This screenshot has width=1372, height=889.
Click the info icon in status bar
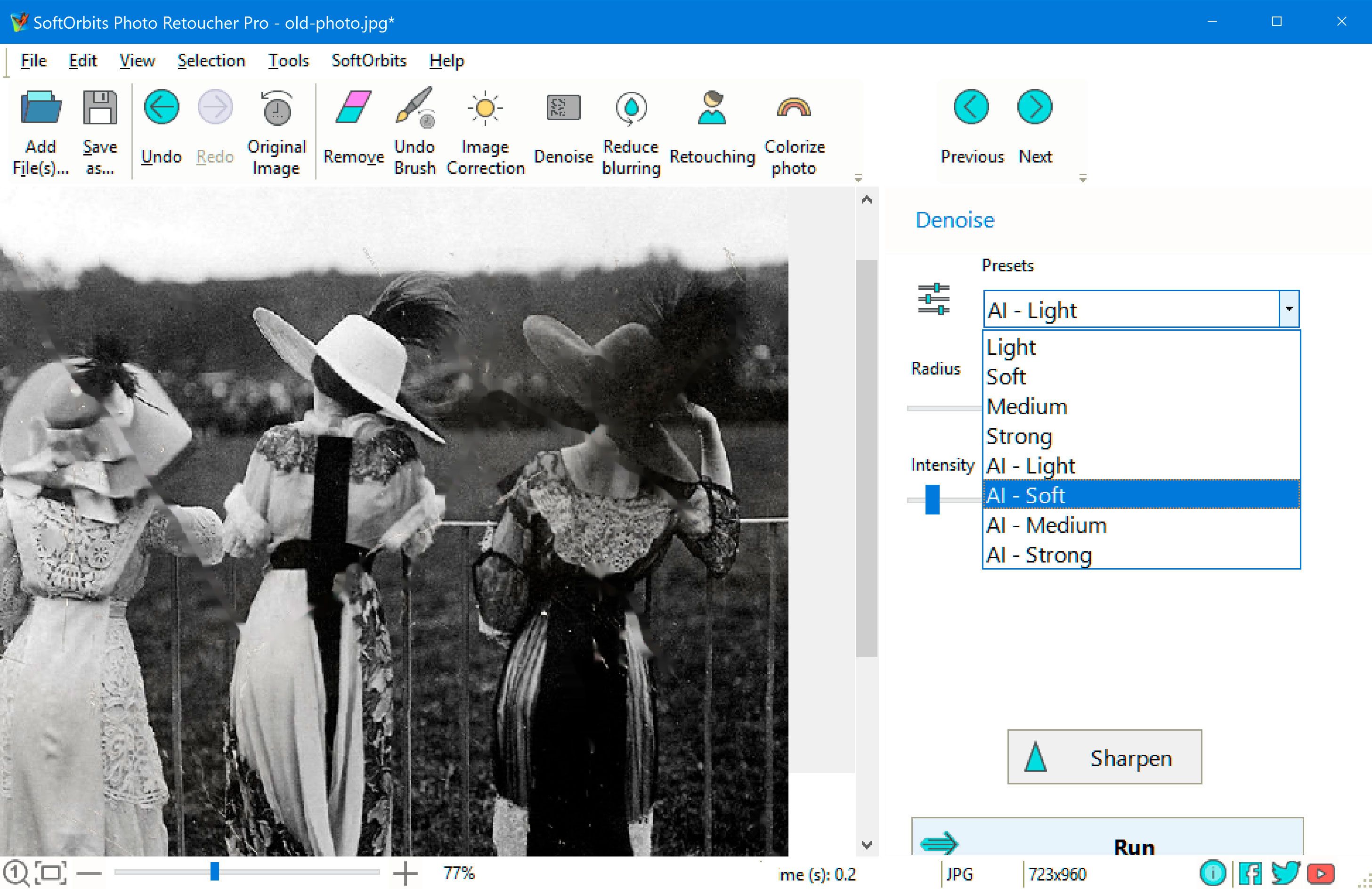1213,873
